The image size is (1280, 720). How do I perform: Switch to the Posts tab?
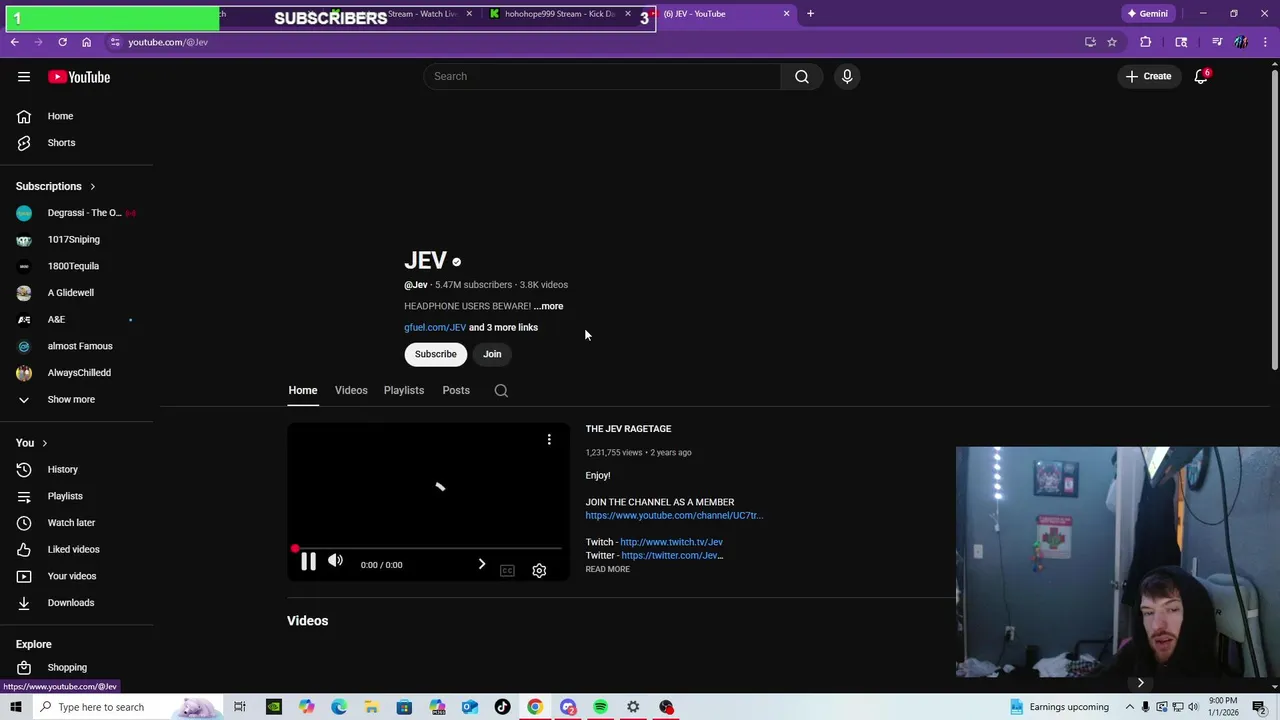pos(456,390)
